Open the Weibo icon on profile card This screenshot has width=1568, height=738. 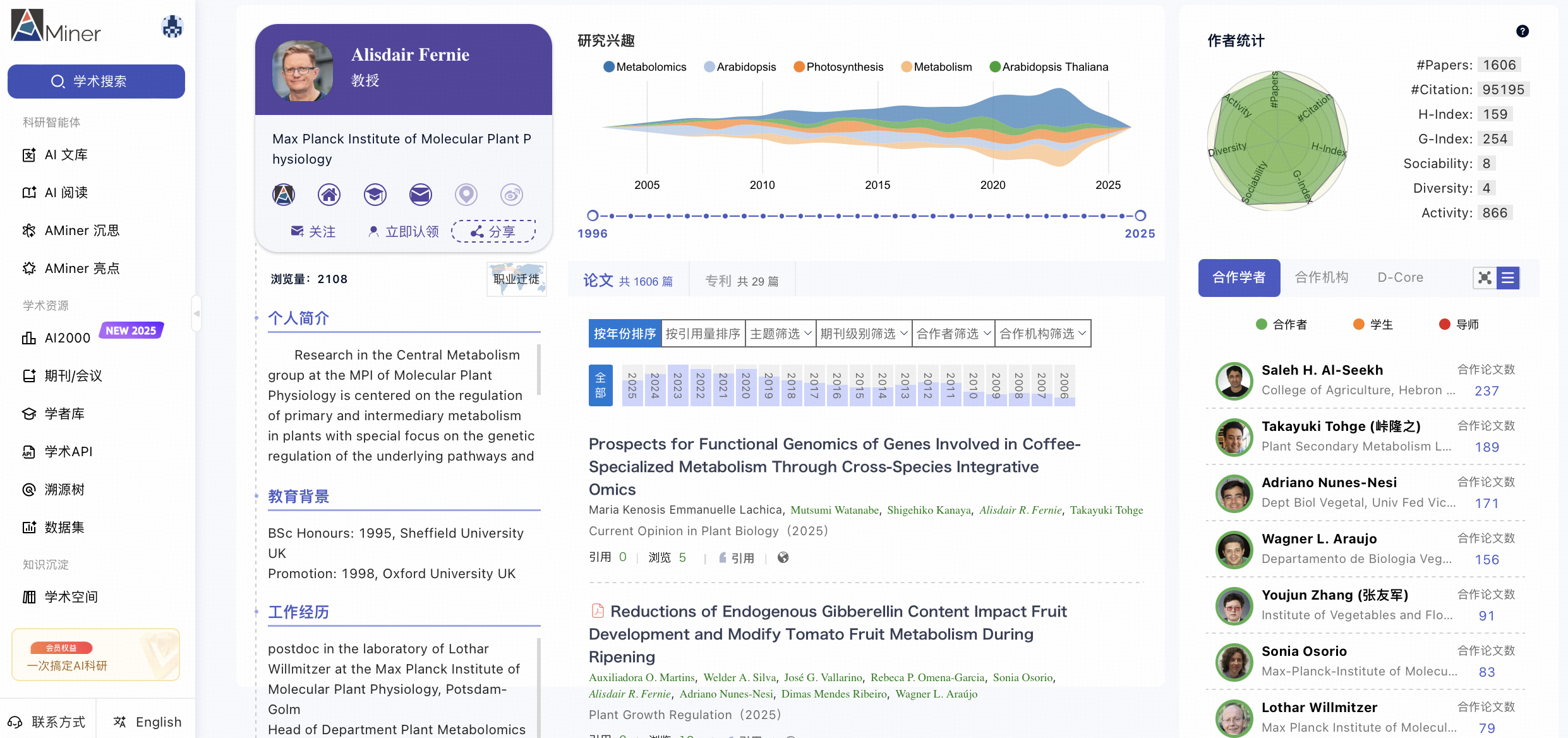[511, 195]
